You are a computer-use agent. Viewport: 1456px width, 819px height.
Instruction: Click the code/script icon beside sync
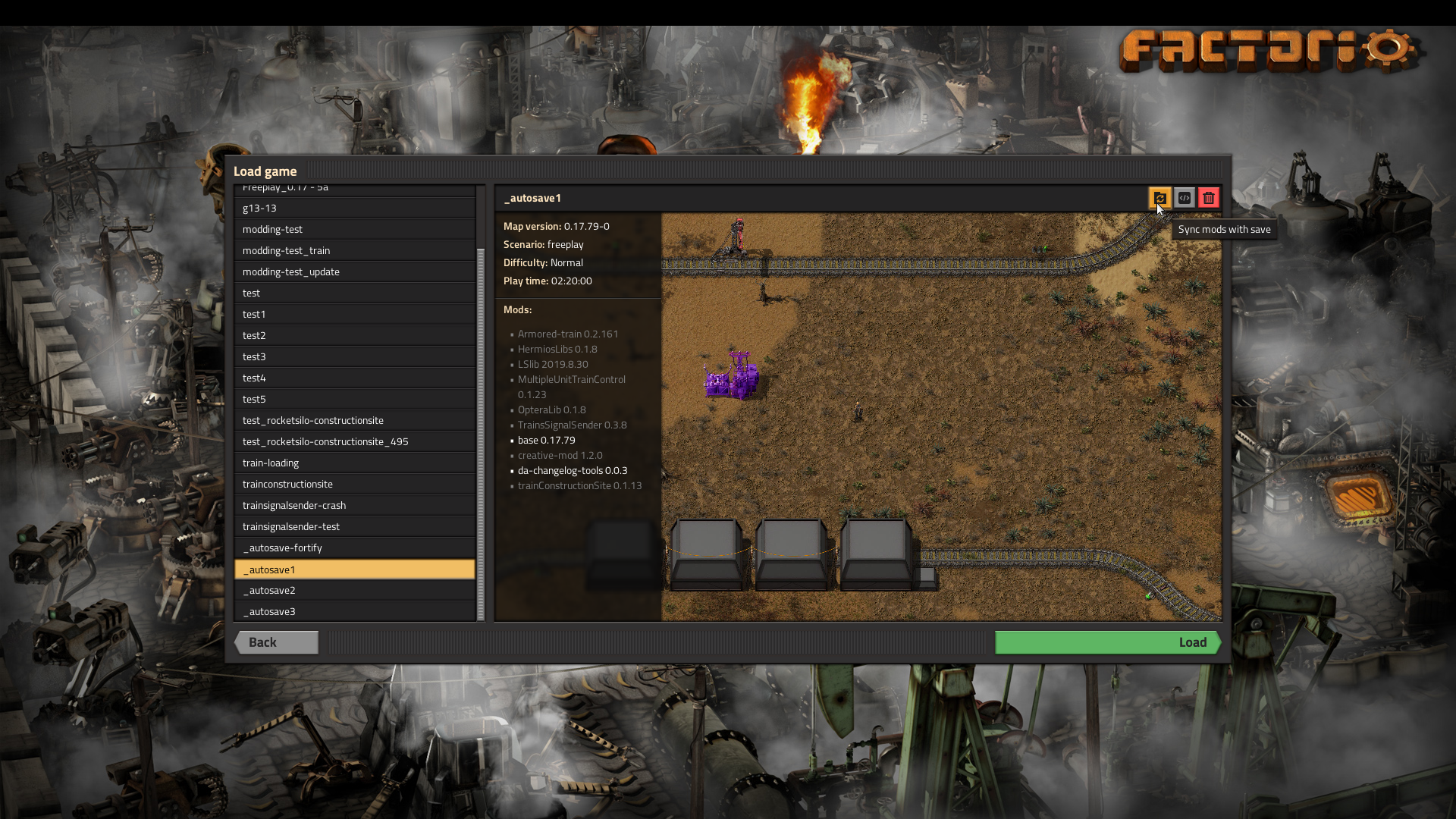tap(1185, 198)
